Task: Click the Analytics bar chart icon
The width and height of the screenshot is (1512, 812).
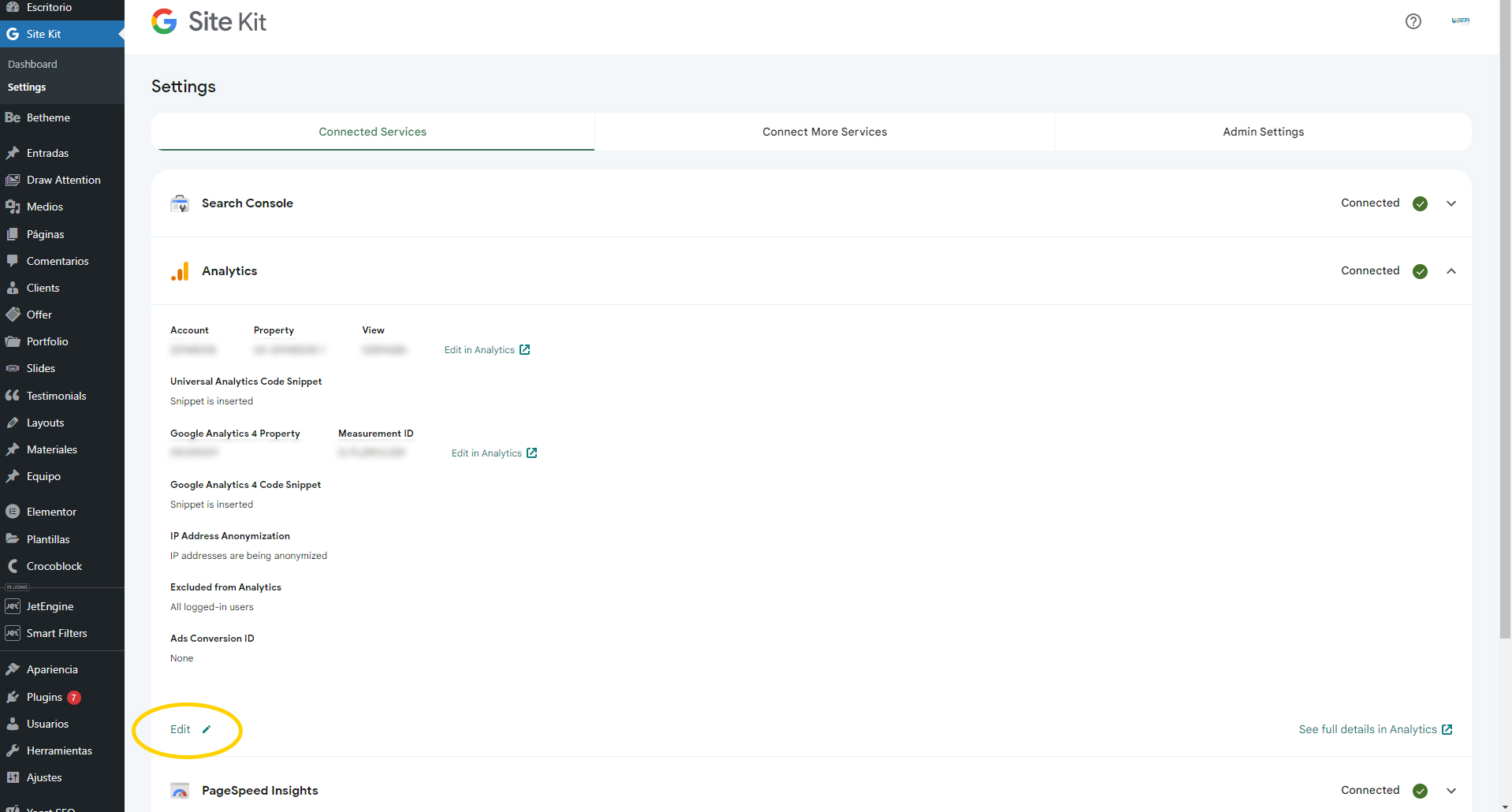Action: (180, 271)
